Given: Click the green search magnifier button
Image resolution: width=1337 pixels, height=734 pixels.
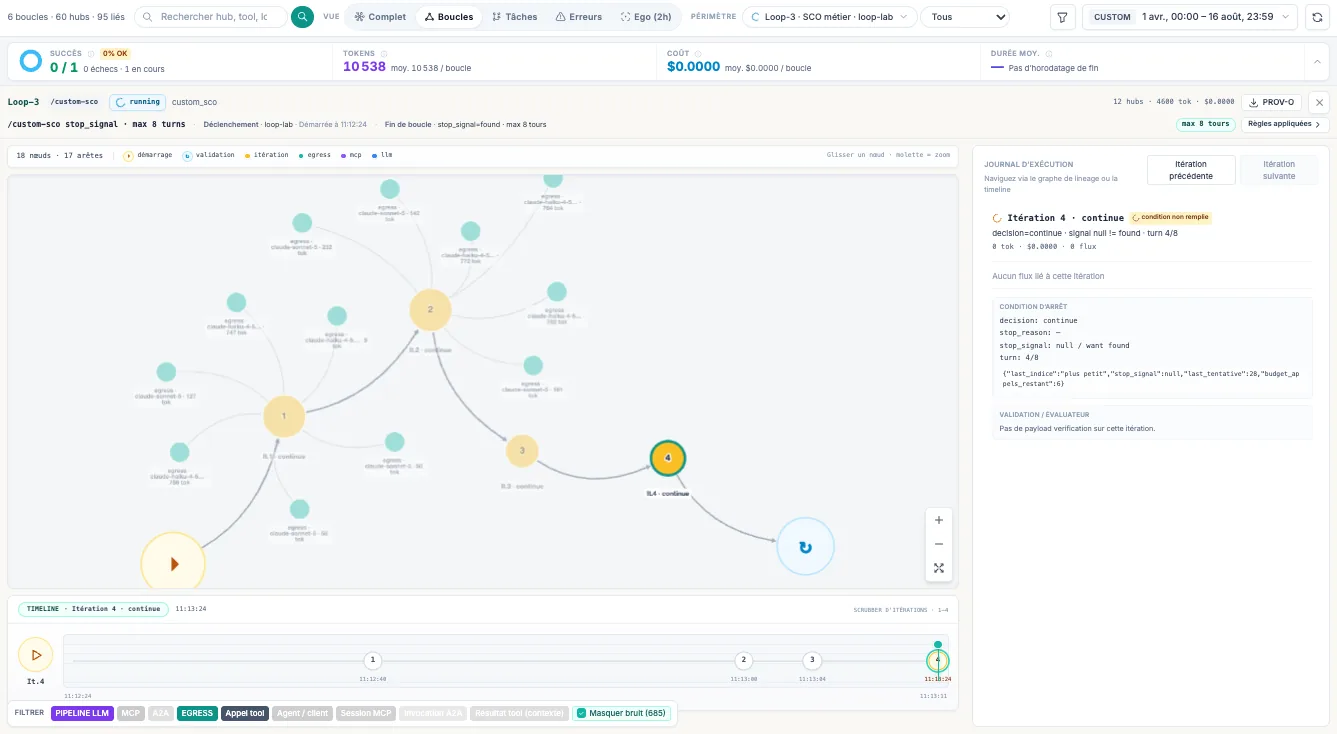Looking at the screenshot, I should click(302, 17).
